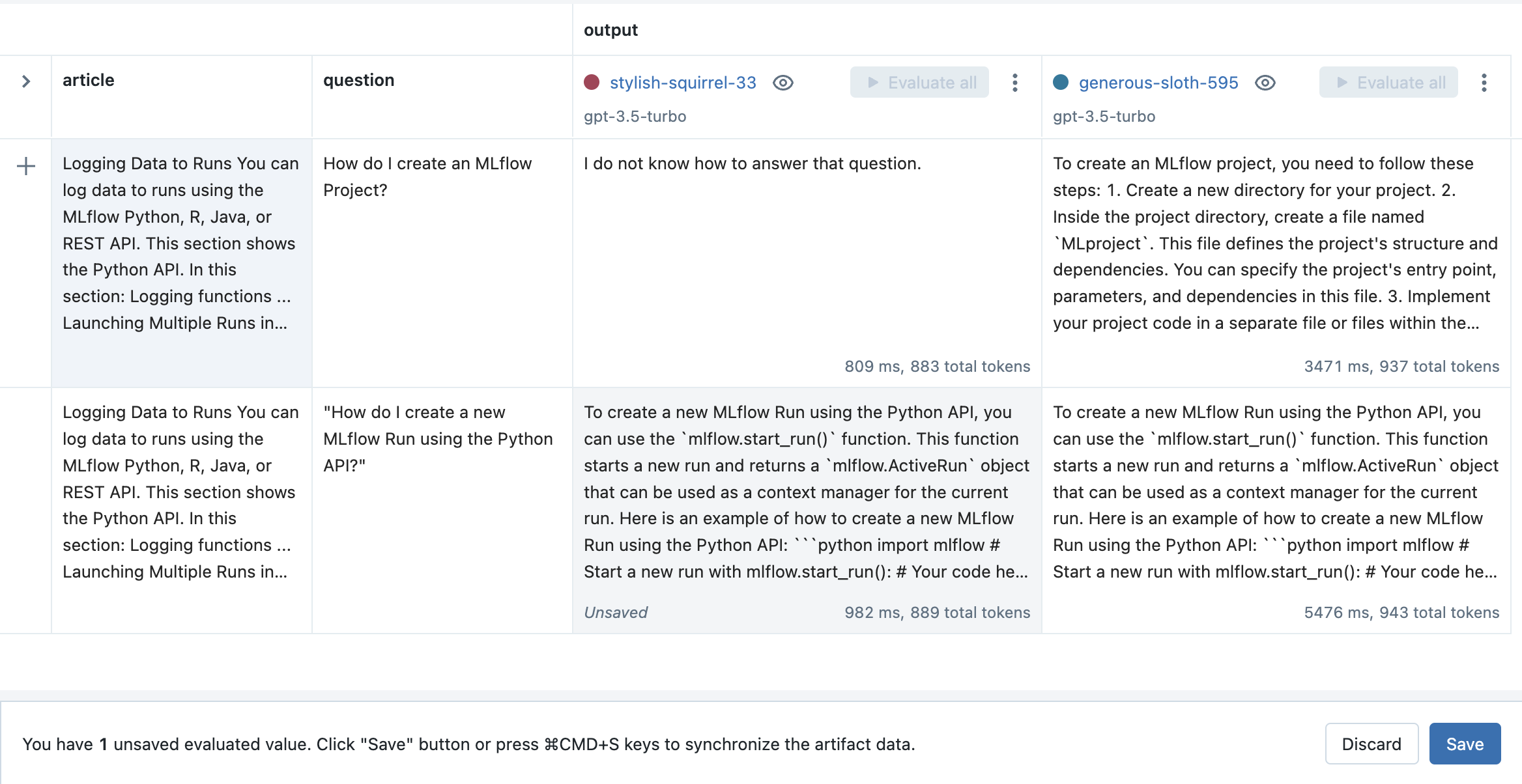Viewport: 1522px width, 784px height.
Task: Hide the stylish-squirrel-33 run column
Action: 783,83
